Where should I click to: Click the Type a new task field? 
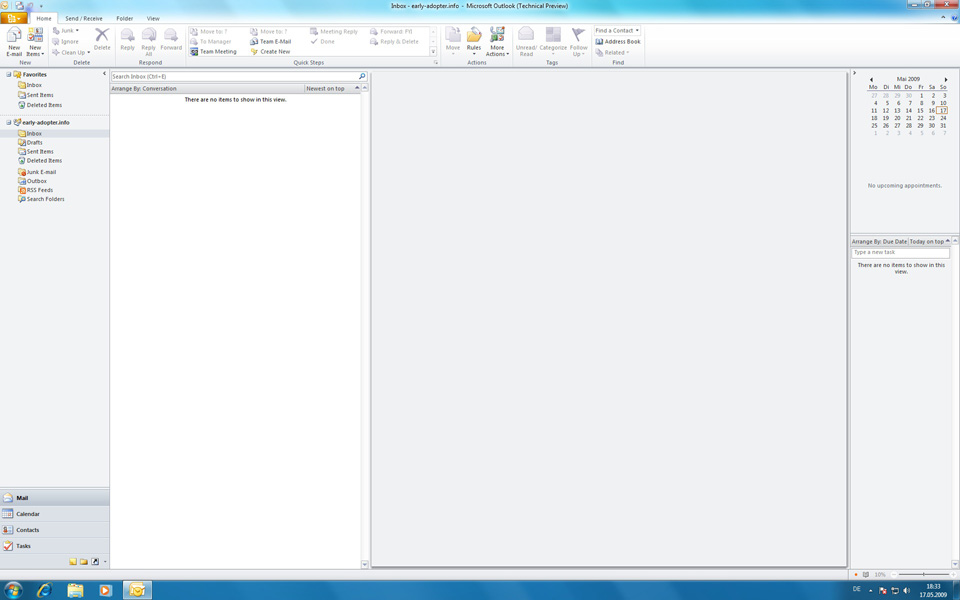tap(901, 253)
